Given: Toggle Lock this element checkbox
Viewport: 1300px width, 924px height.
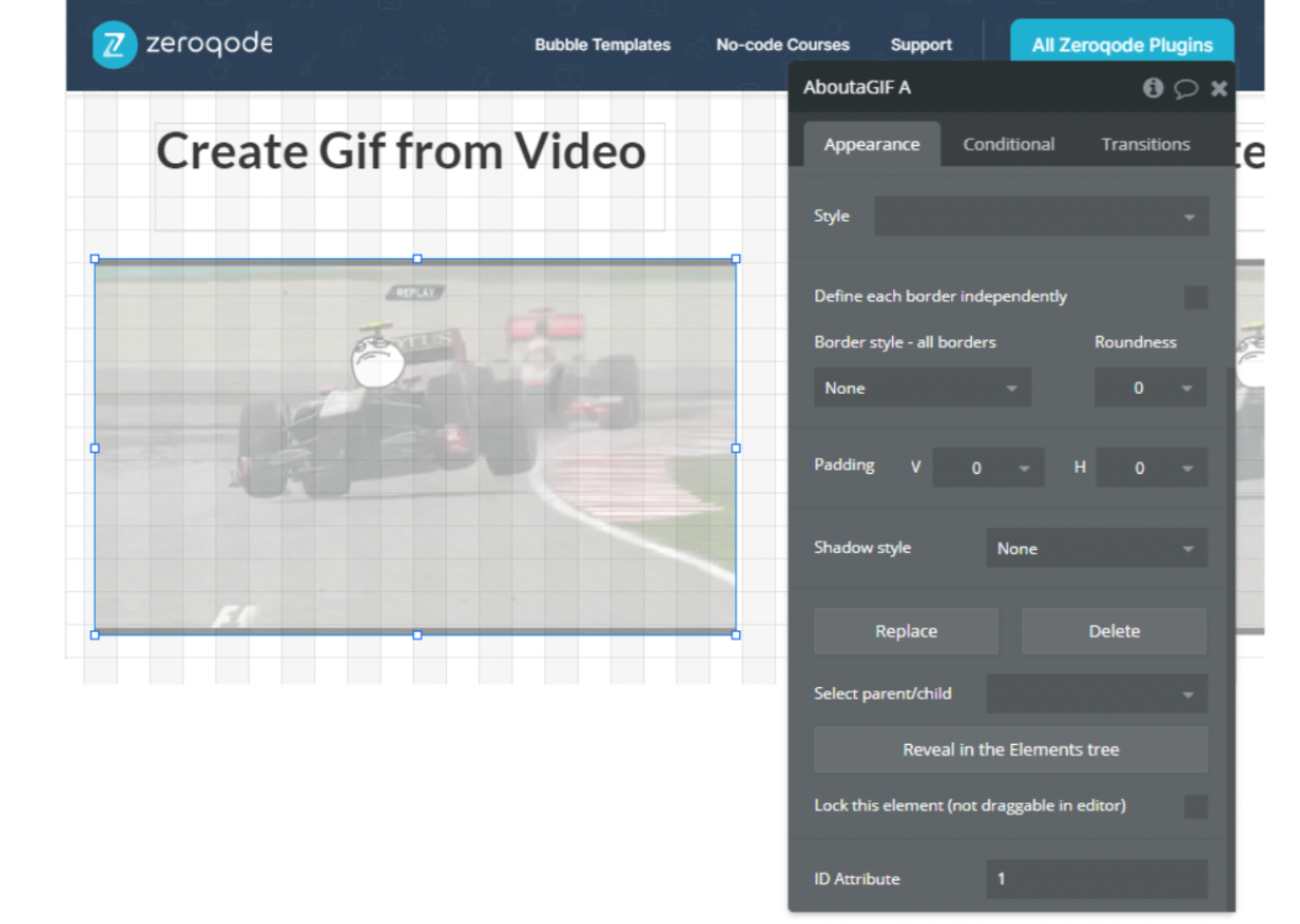Looking at the screenshot, I should 1195,806.
